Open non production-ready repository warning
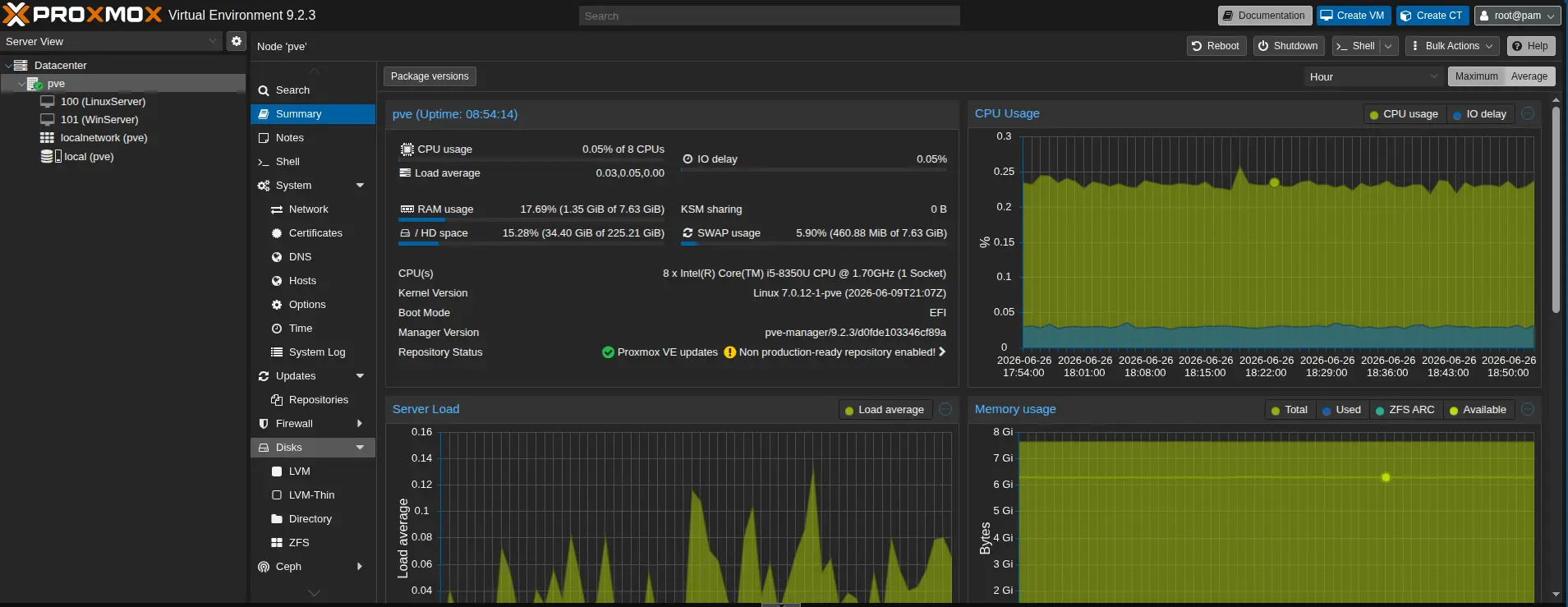 pos(835,352)
